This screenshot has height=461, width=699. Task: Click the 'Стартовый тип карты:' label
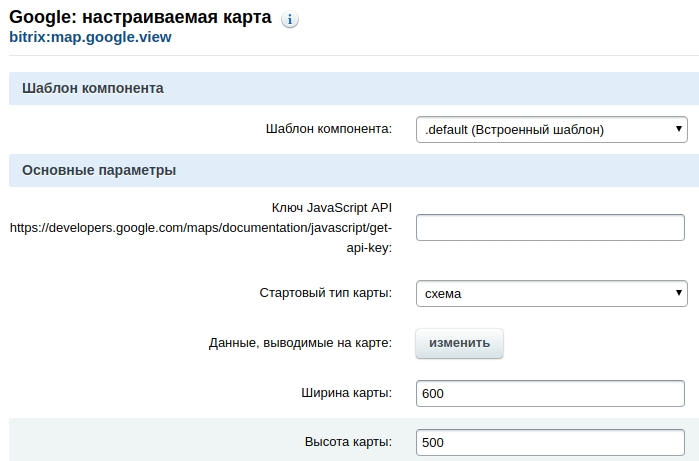tap(324, 293)
